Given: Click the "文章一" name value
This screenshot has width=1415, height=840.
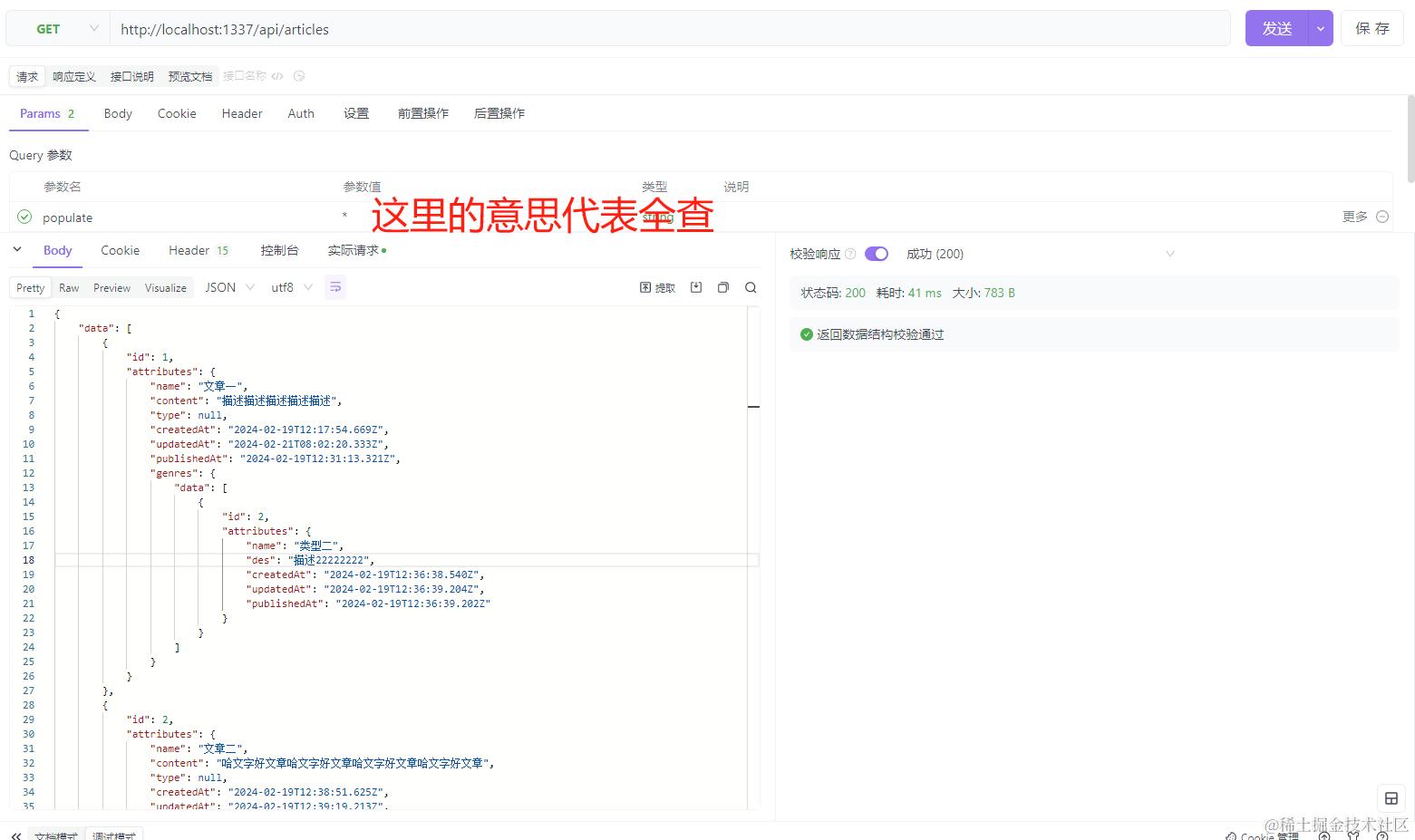Looking at the screenshot, I should [219, 386].
